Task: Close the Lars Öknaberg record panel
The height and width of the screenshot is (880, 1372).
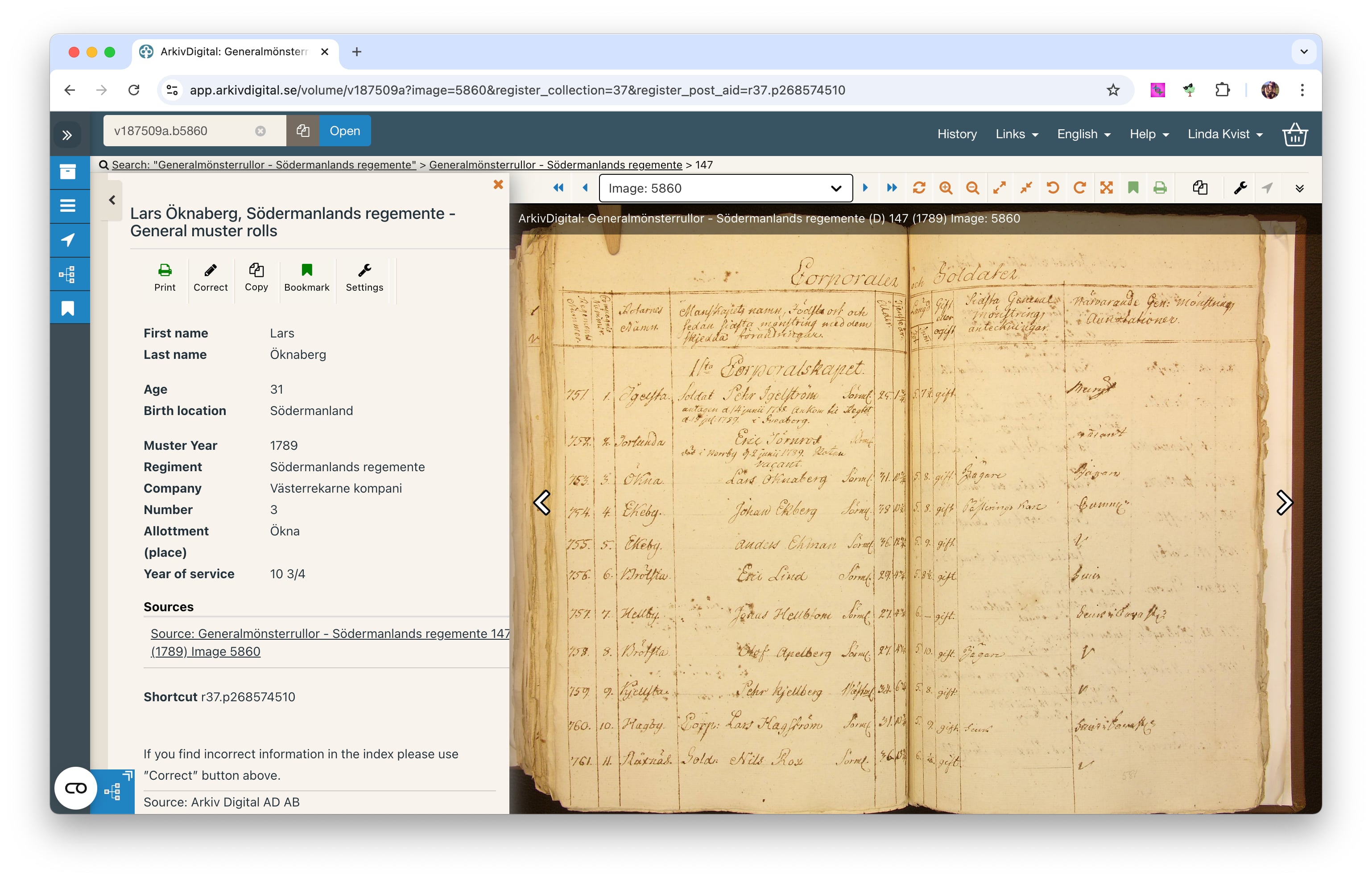Action: click(x=498, y=185)
